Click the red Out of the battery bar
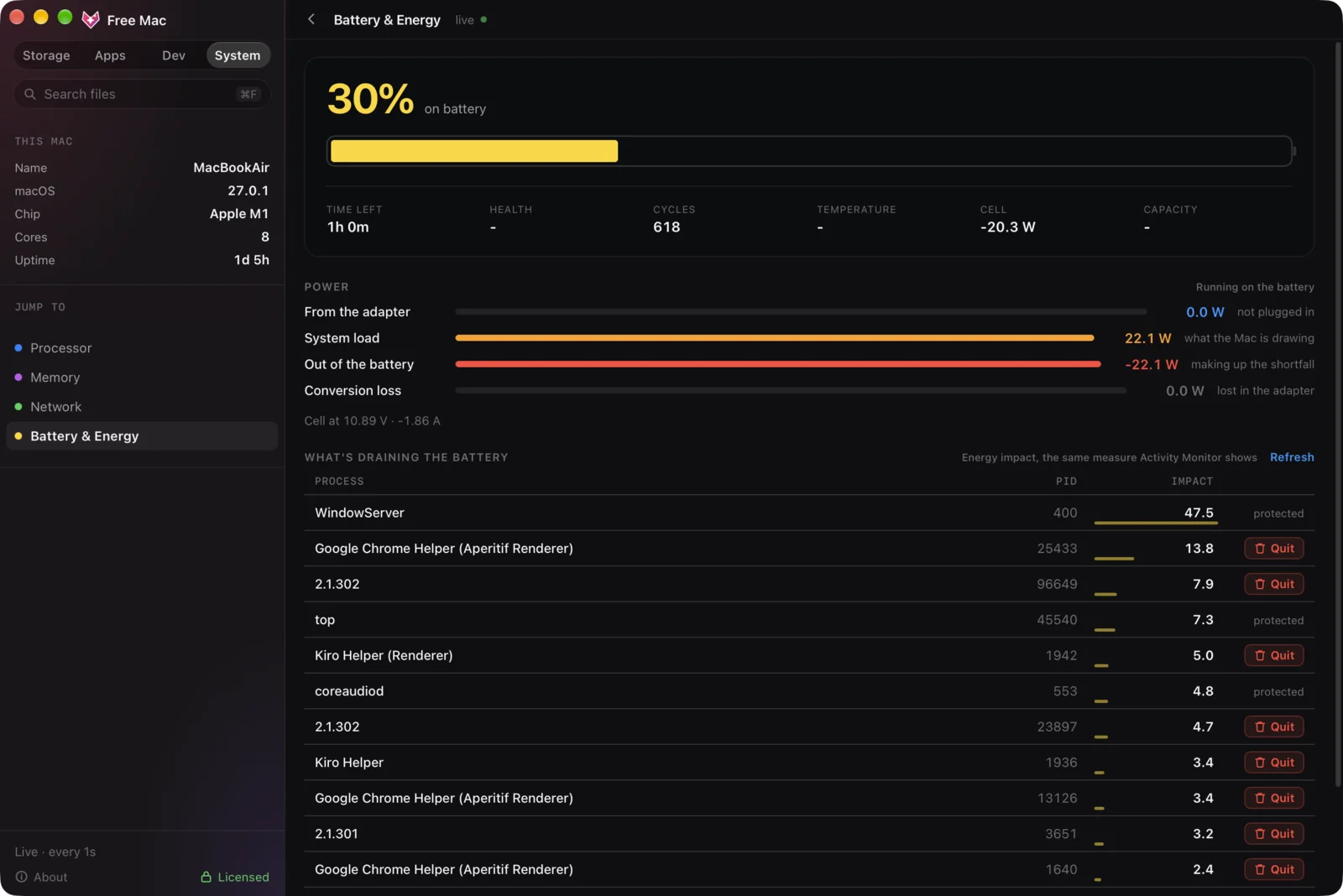Image resolution: width=1343 pixels, height=896 pixels. click(x=778, y=364)
